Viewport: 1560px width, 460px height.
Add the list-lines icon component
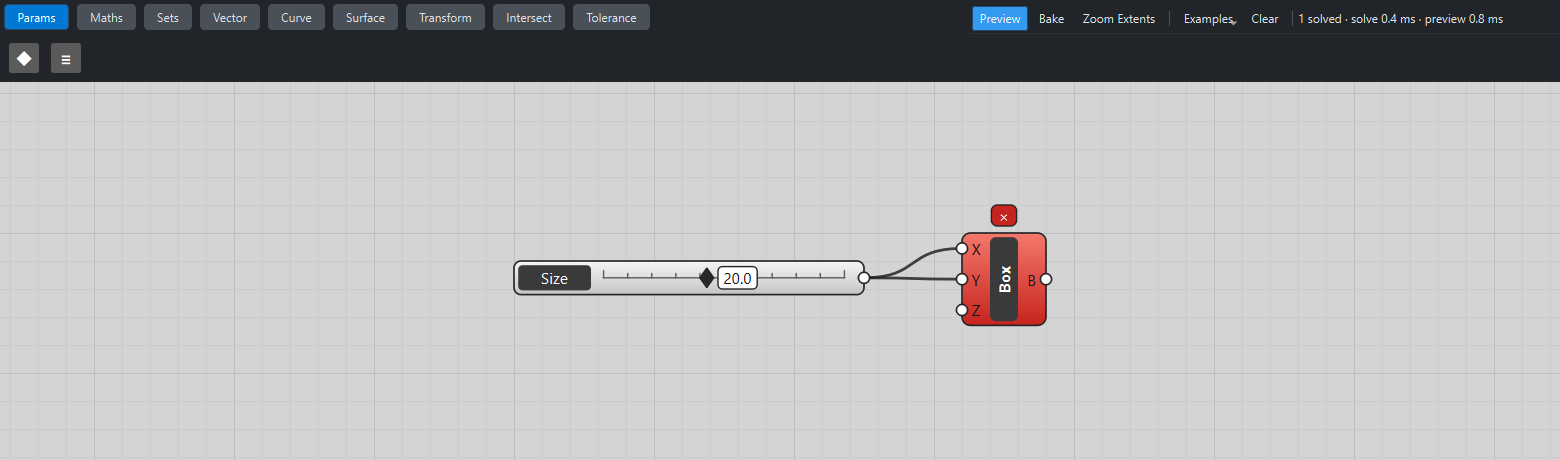[66, 58]
